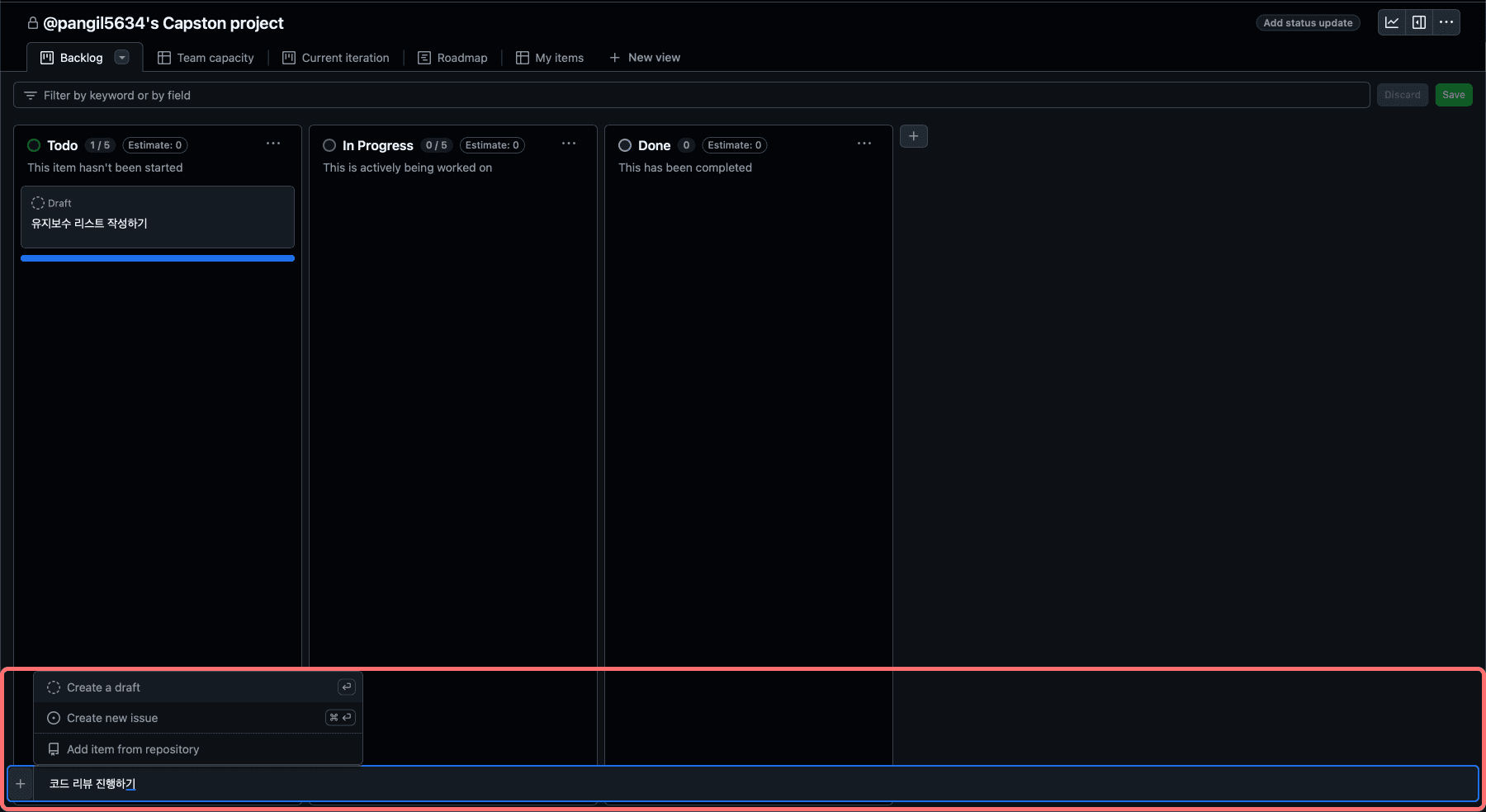Screen dimensions: 1486x812
Task: Select Create a draft option
Action: coord(198,687)
